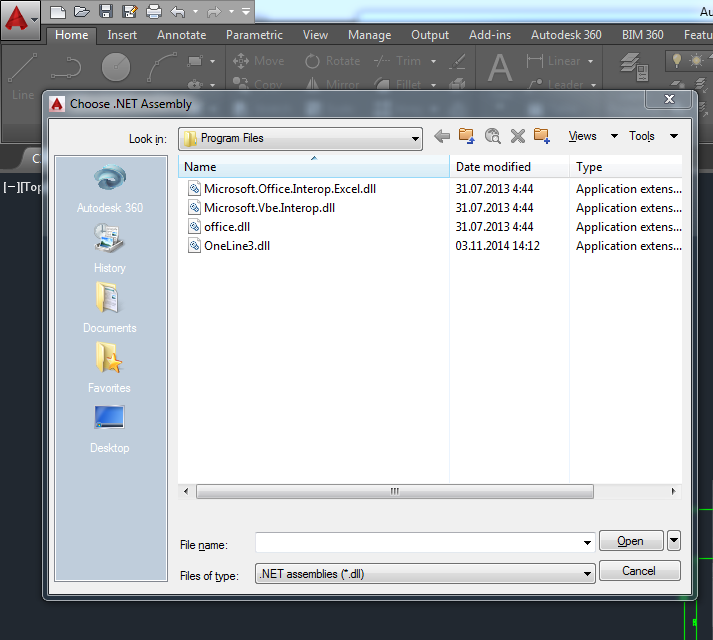The image size is (713, 640).
Task: Switch to the Annotate ribbon tab
Action: click(181, 35)
